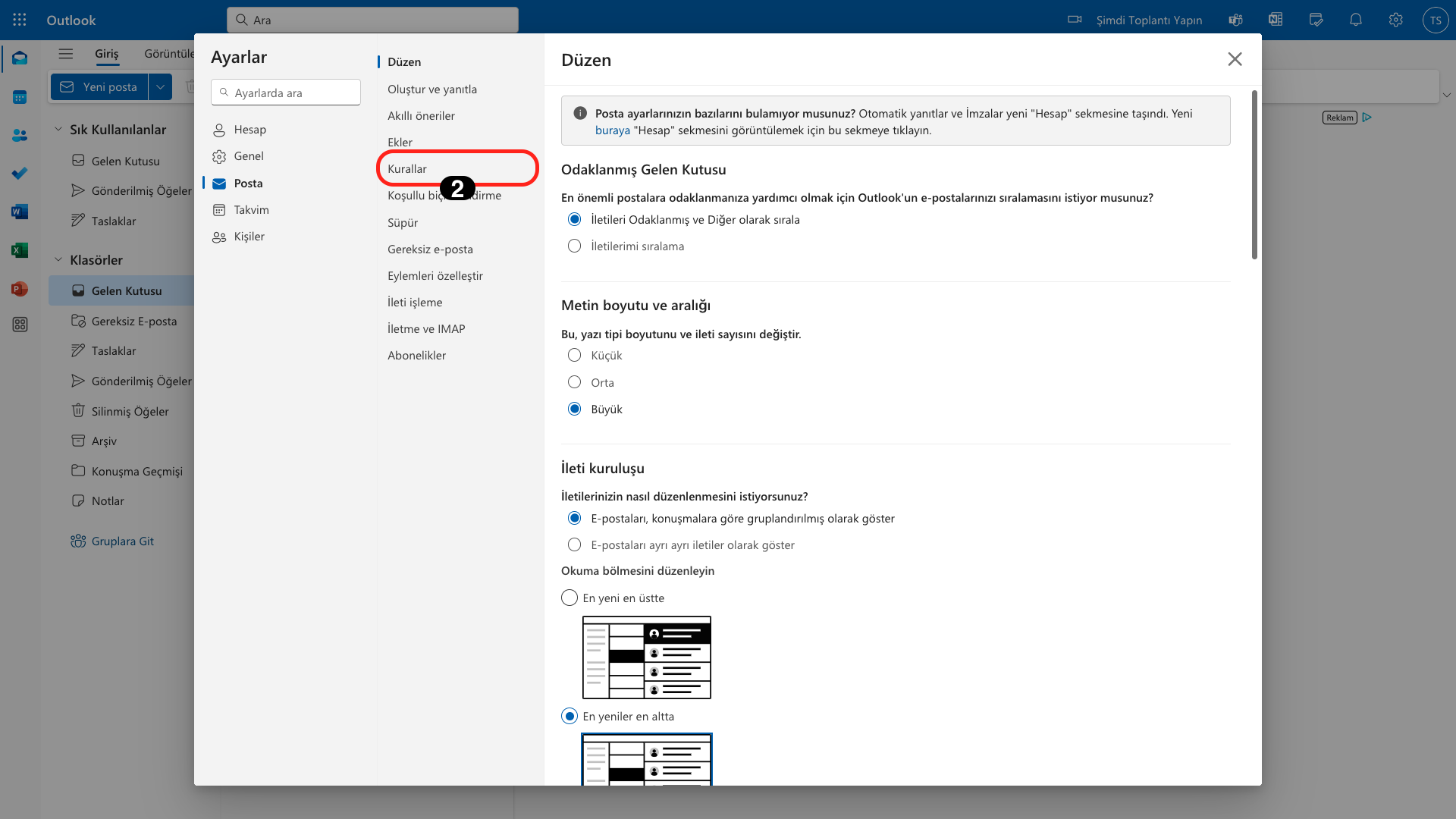The width and height of the screenshot is (1456, 819).
Task: Click the camera icon for meeting now
Action: tap(1075, 20)
